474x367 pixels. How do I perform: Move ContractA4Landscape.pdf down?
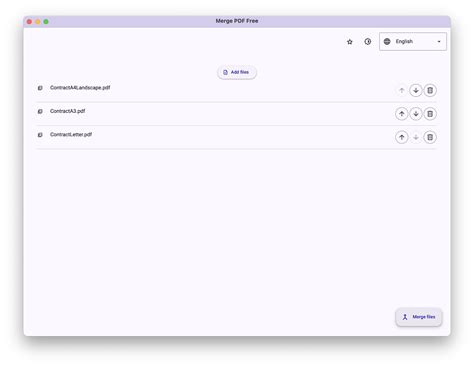point(416,90)
